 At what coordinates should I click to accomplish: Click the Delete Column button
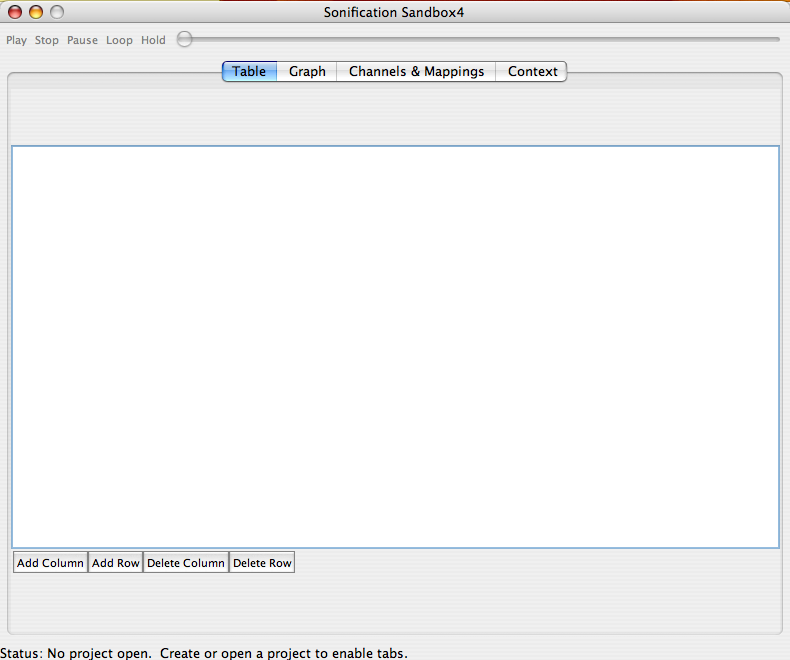coord(186,563)
